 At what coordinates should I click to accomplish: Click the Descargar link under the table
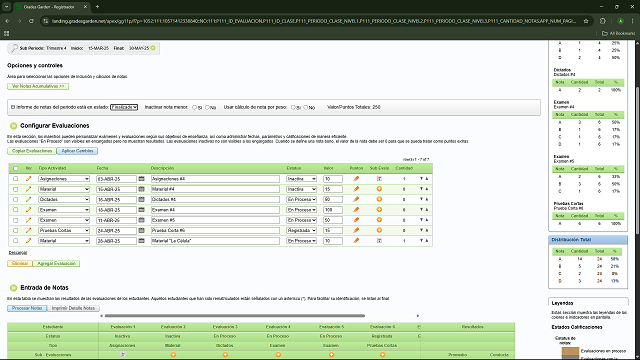(x=18, y=253)
